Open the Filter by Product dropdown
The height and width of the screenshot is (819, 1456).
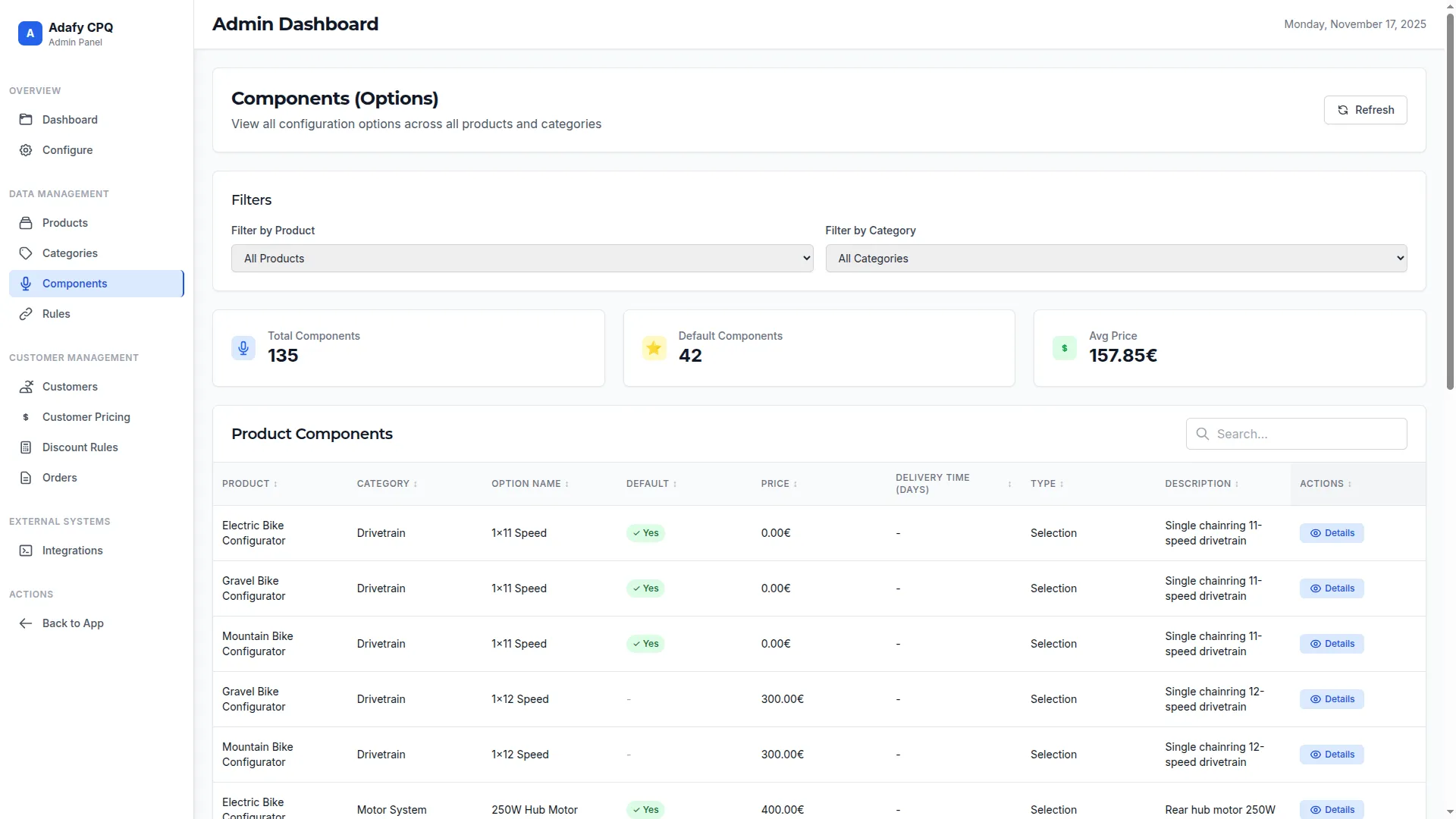point(522,259)
